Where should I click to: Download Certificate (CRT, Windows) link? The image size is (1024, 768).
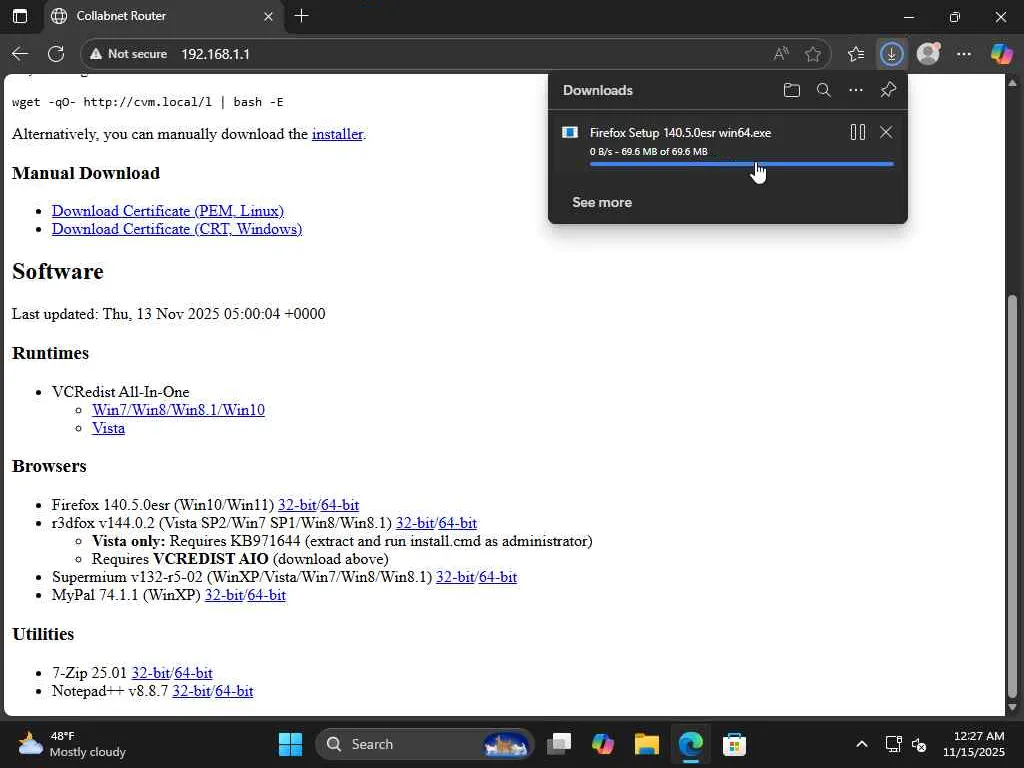pos(177,229)
